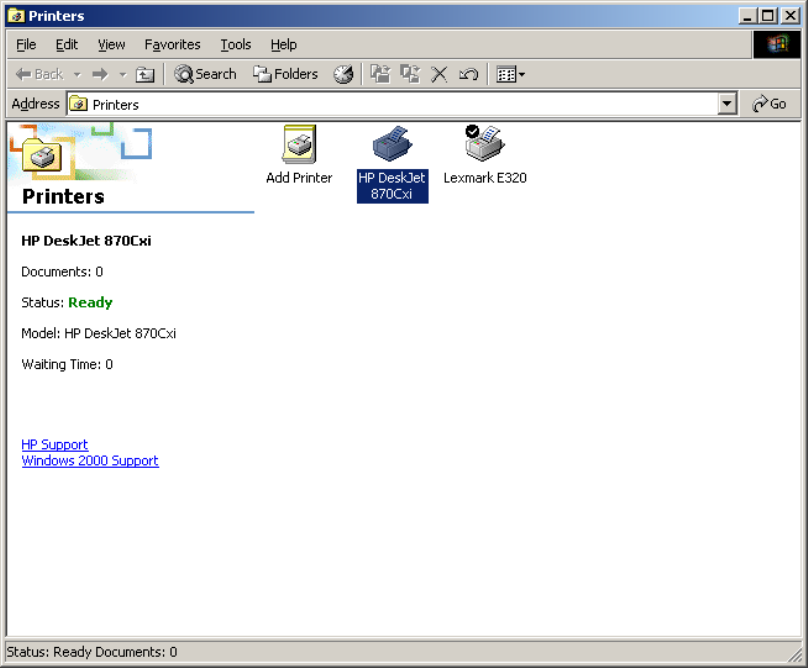Click the Copy To toolbar icon
Image resolution: width=808 pixels, height=668 pixels.
(x=410, y=74)
